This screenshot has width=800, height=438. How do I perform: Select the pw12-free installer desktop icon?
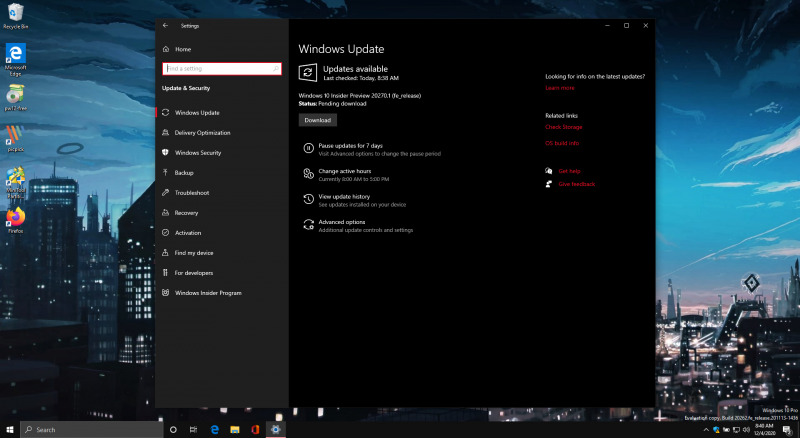15,98
